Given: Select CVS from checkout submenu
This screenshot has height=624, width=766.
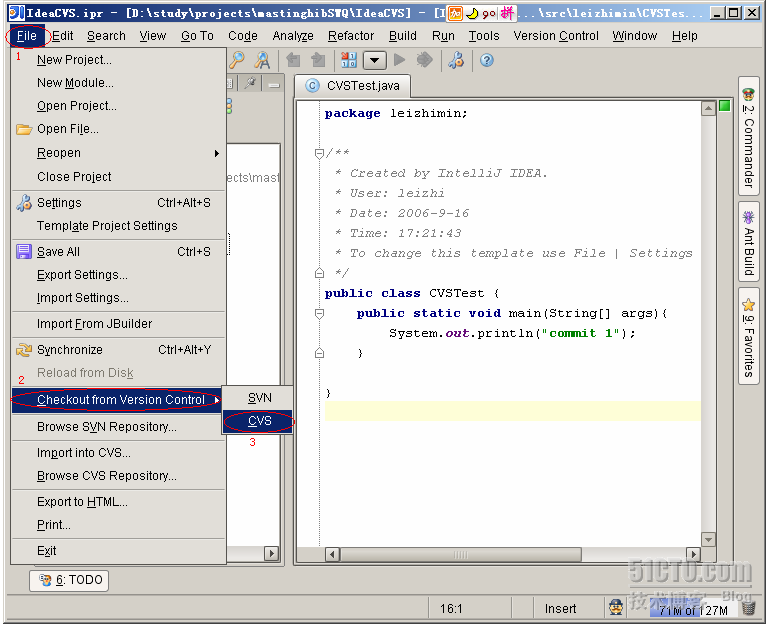Looking at the screenshot, I should (x=259, y=421).
